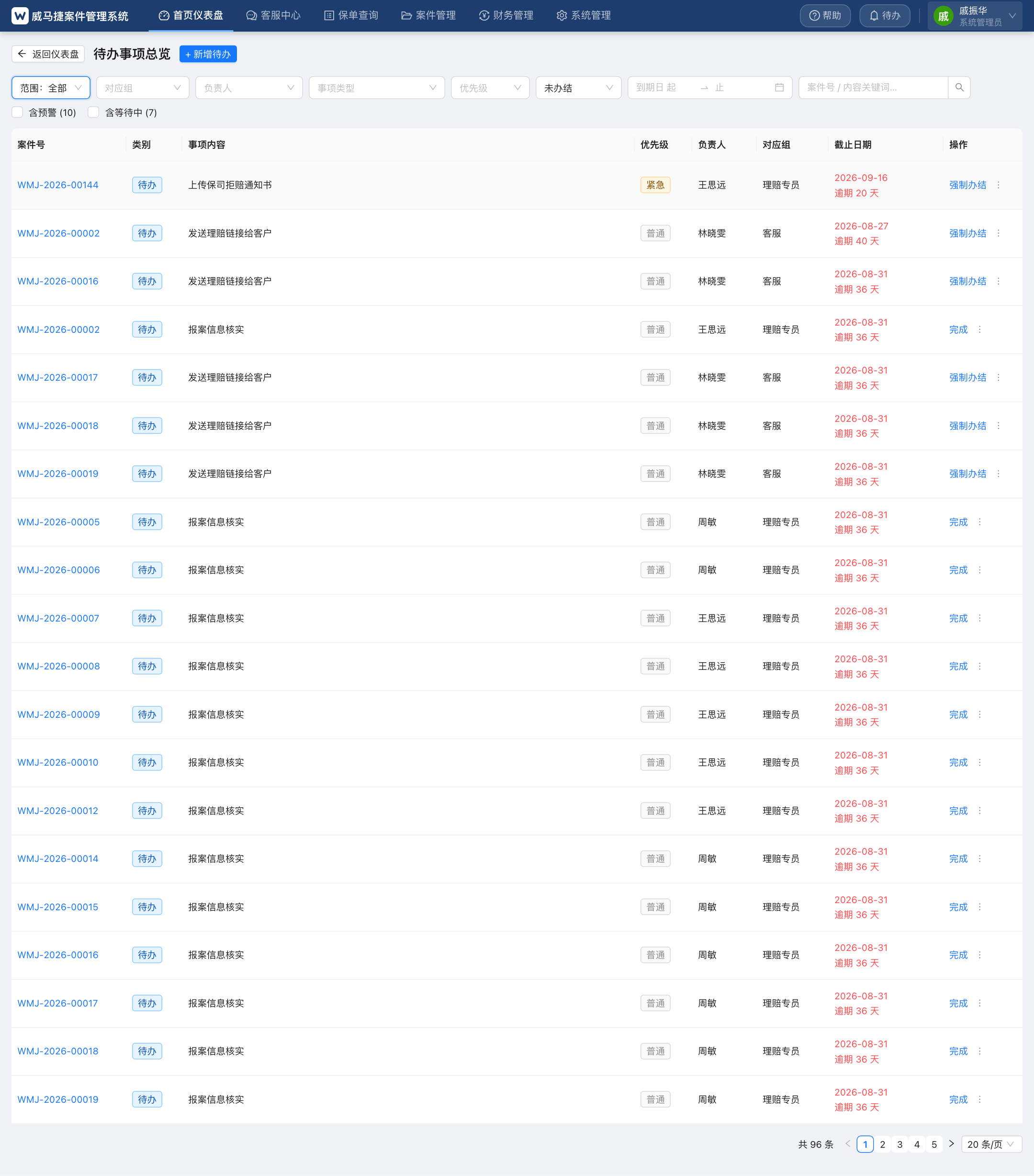Click the search magnifier icon
1034x1176 pixels.
[x=959, y=88]
